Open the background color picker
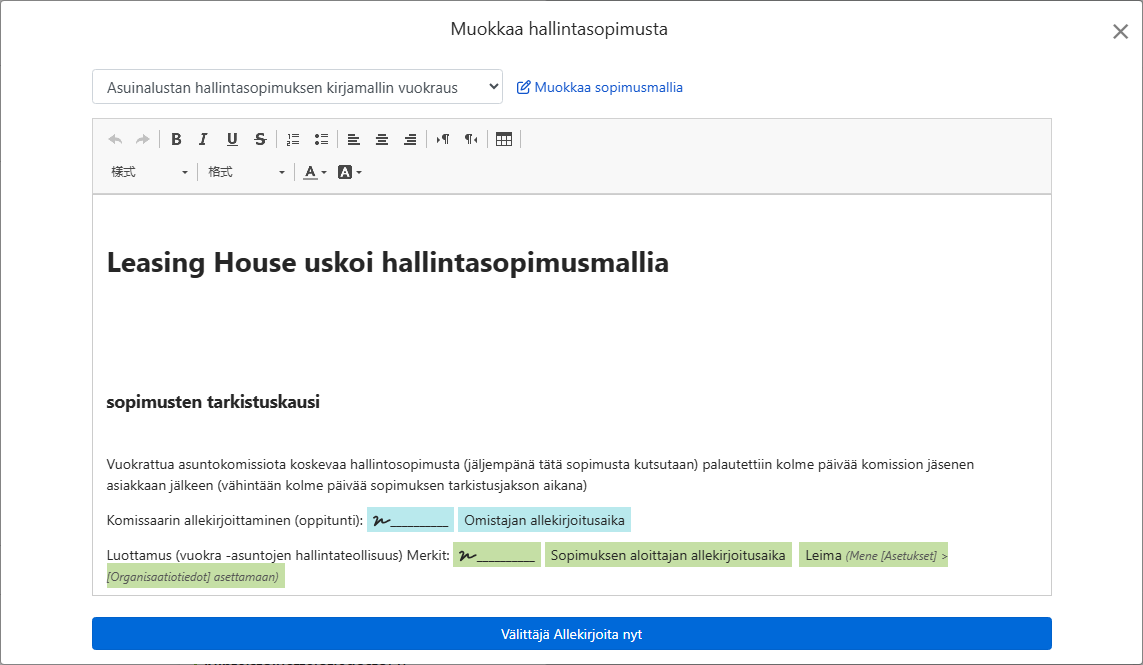1143x665 pixels. coord(350,172)
